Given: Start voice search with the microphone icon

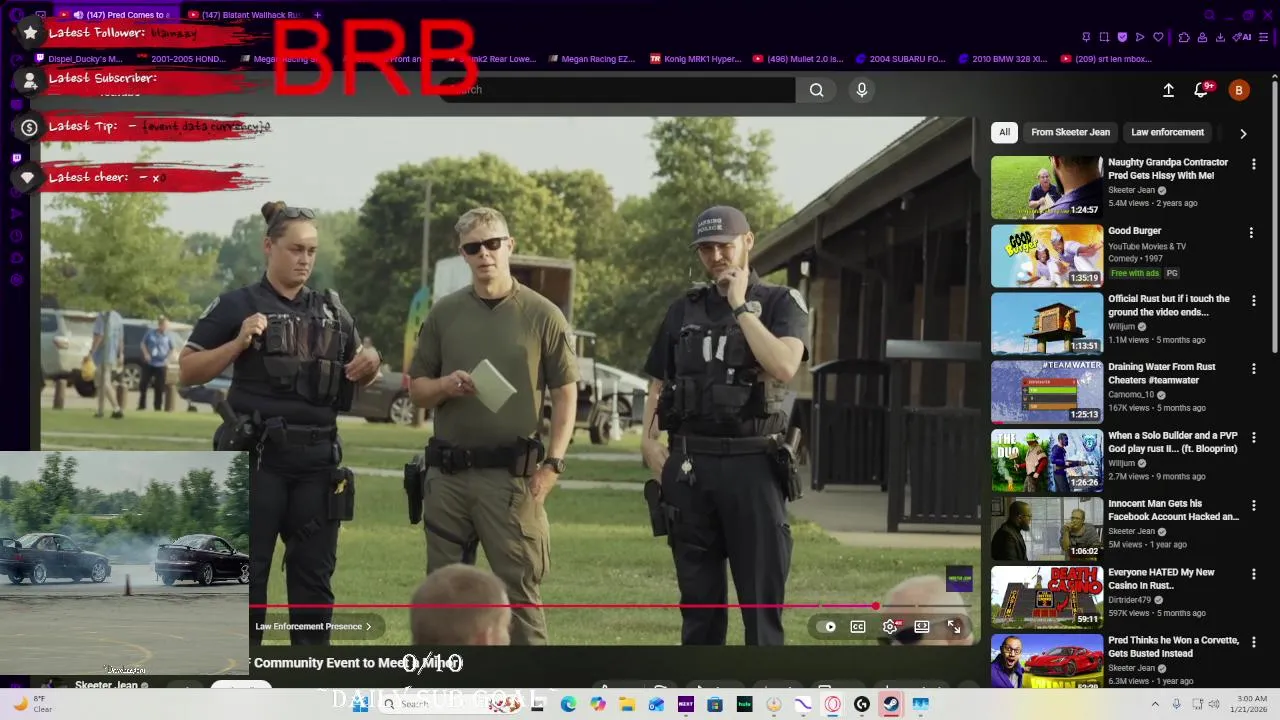Looking at the screenshot, I should [x=862, y=90].
